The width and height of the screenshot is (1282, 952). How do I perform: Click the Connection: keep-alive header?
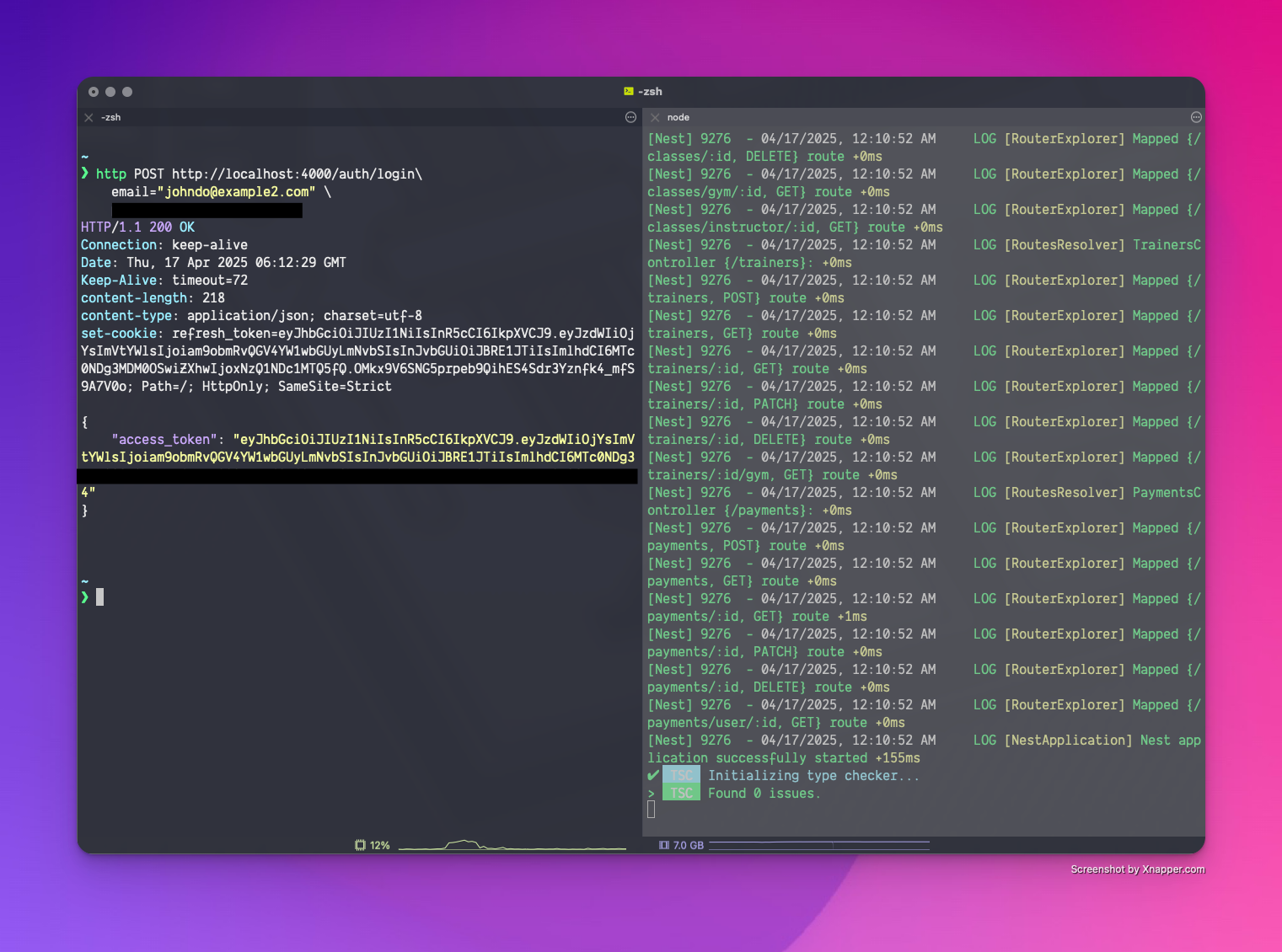(x=164, y=244)
